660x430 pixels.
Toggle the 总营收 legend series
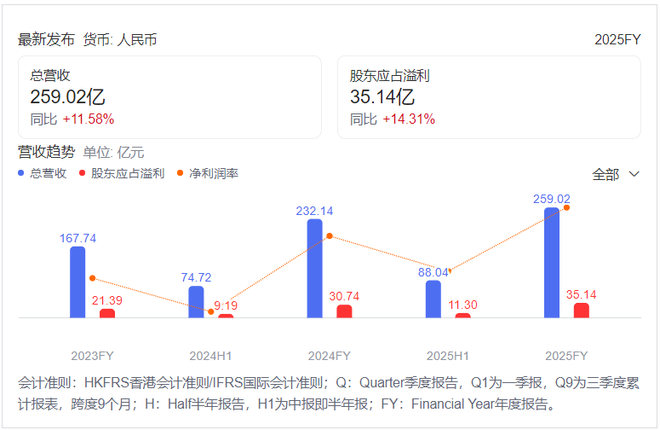[42, 174]
